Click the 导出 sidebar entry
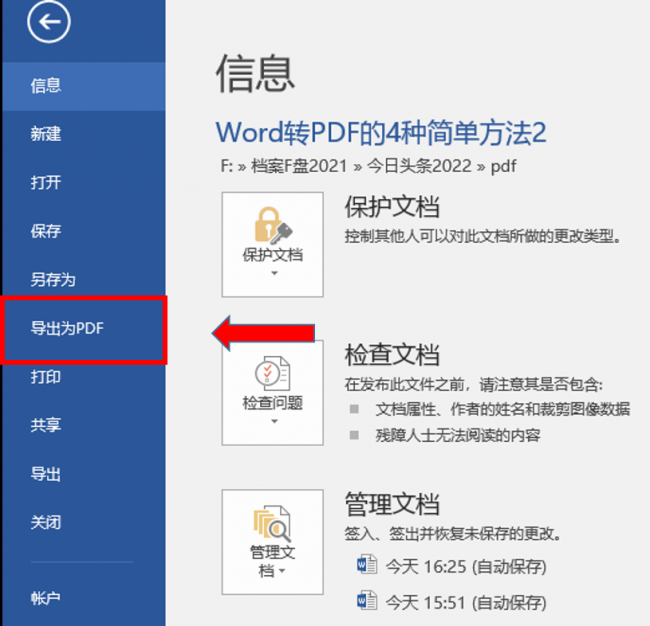This screenshot has height=626, width=650. (84, 474)
